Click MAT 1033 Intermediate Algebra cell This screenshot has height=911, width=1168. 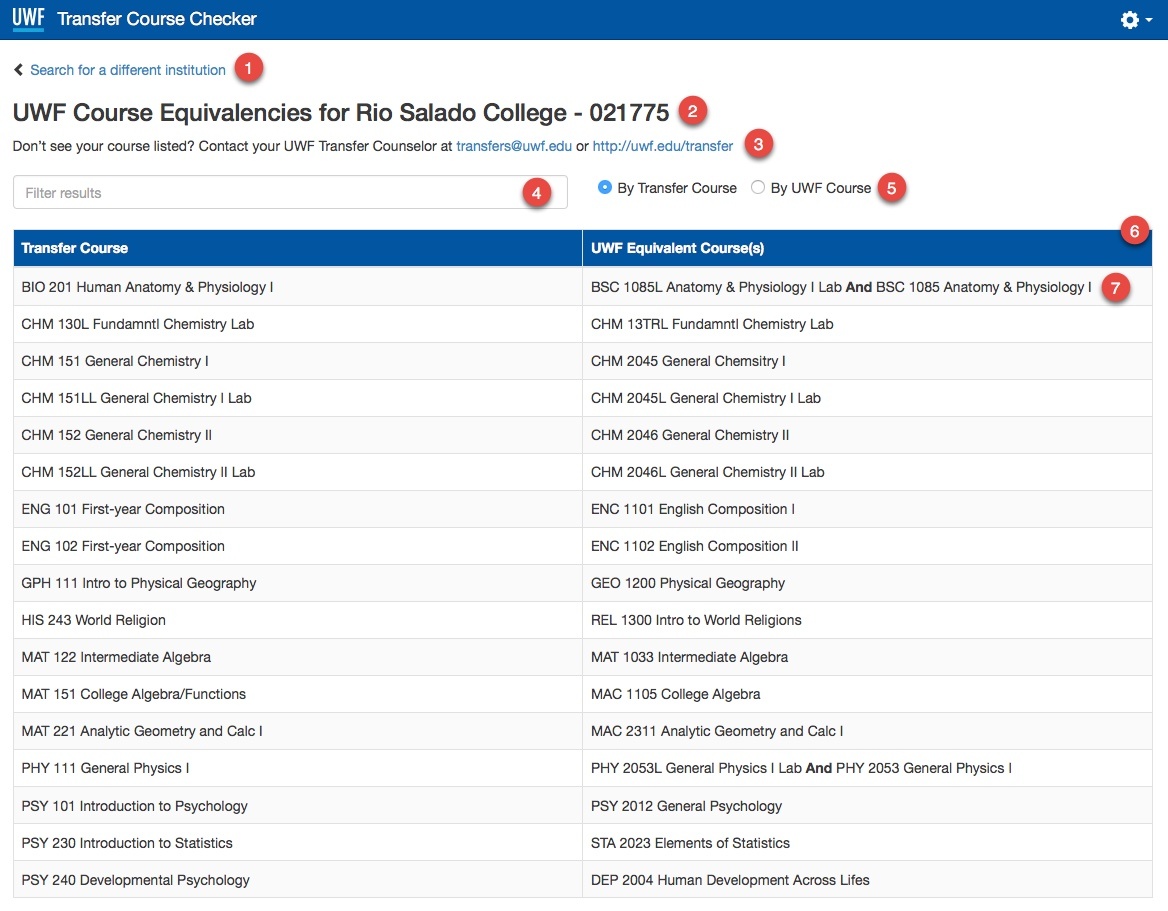(867, 657)
